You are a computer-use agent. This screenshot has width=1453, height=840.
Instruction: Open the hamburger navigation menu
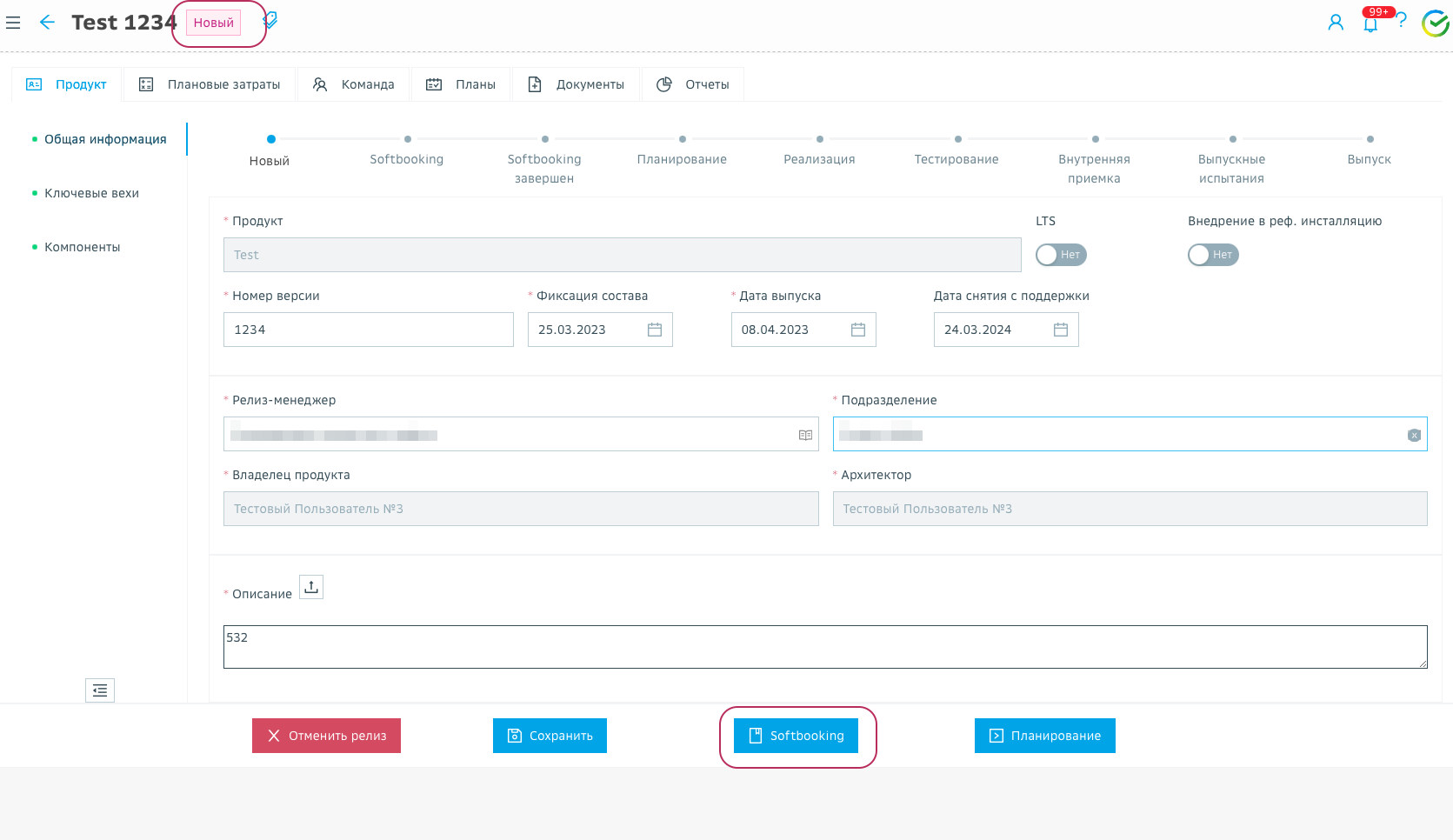[13, 23]
